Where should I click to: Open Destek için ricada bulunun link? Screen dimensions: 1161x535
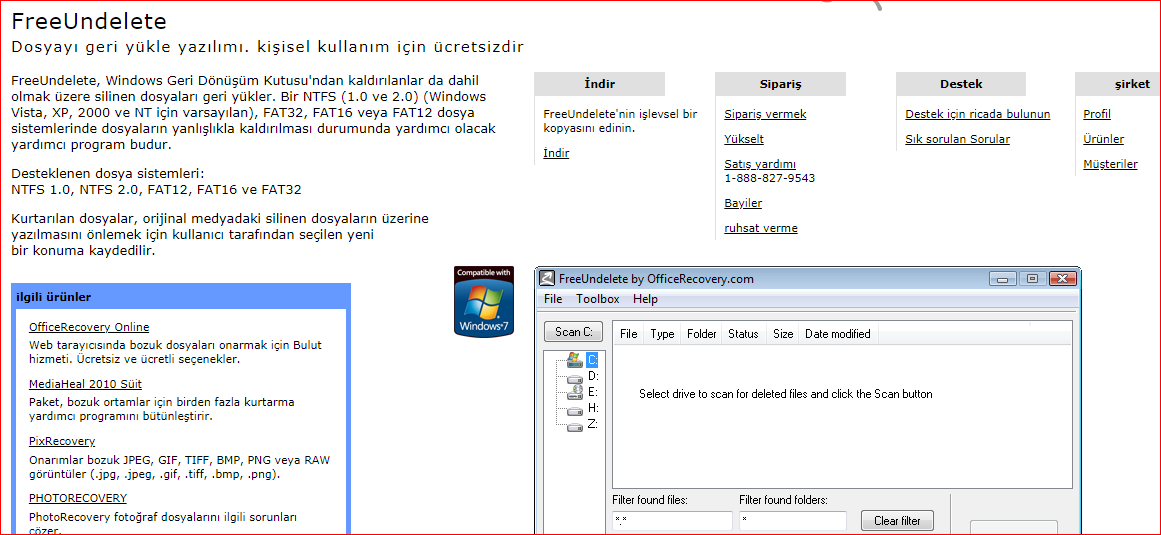point(977,114)
